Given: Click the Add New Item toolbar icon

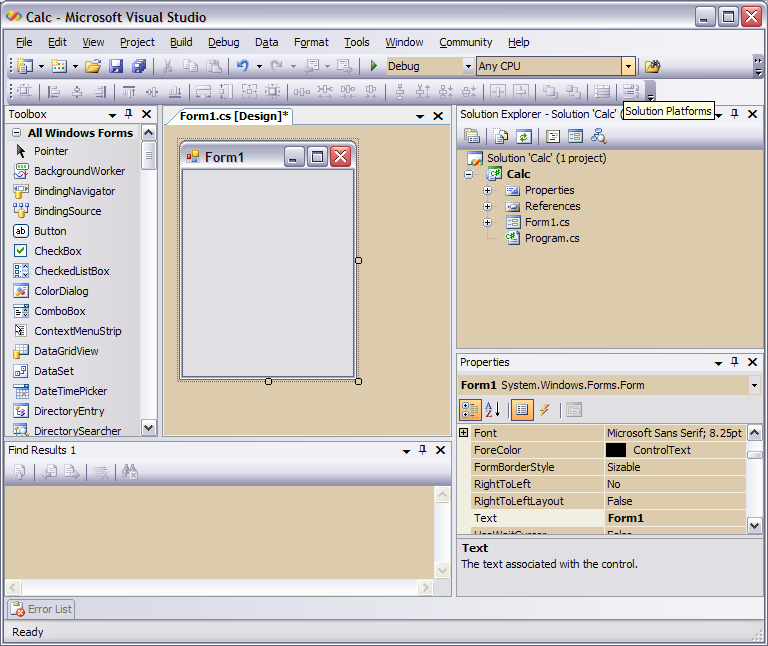Looking at the screenshot, I should coord(59,66).
